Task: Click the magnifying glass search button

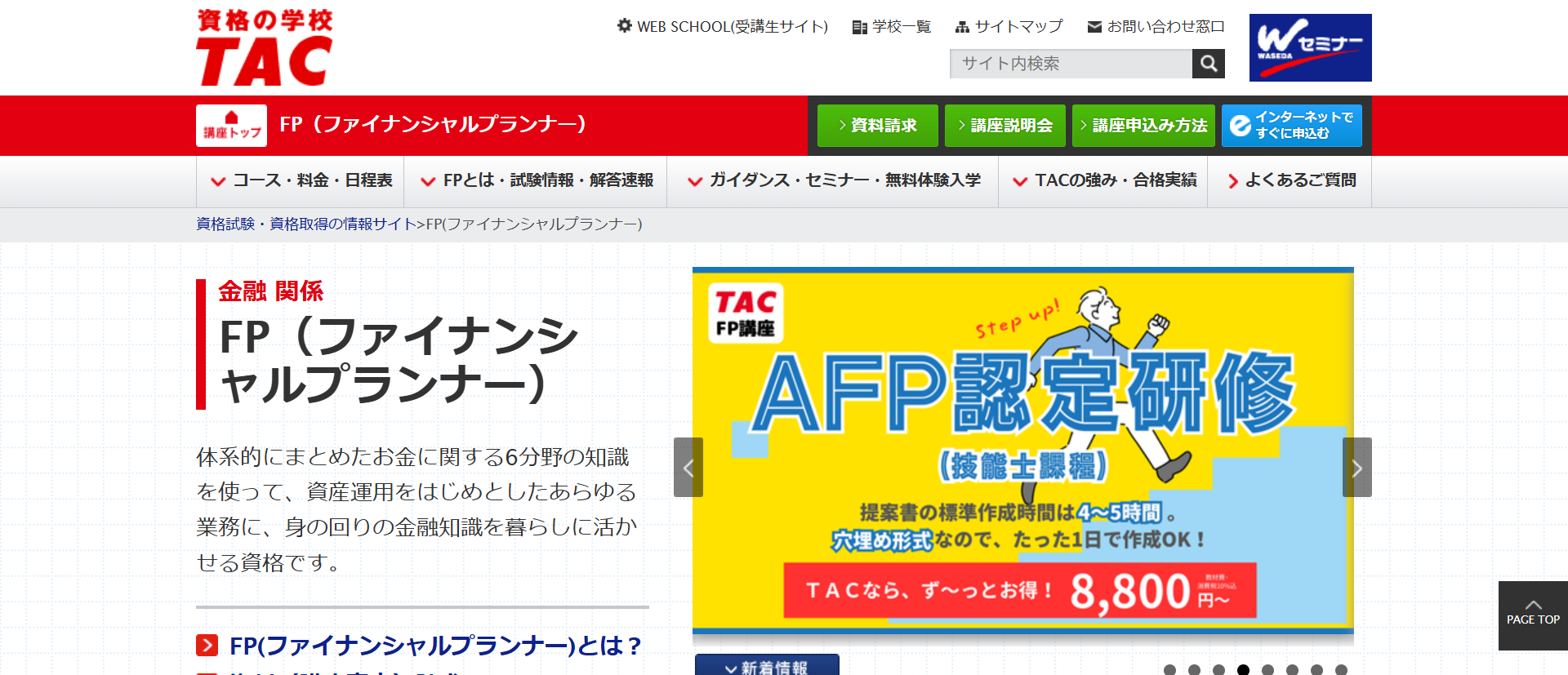Action: tap(1209, 64)
